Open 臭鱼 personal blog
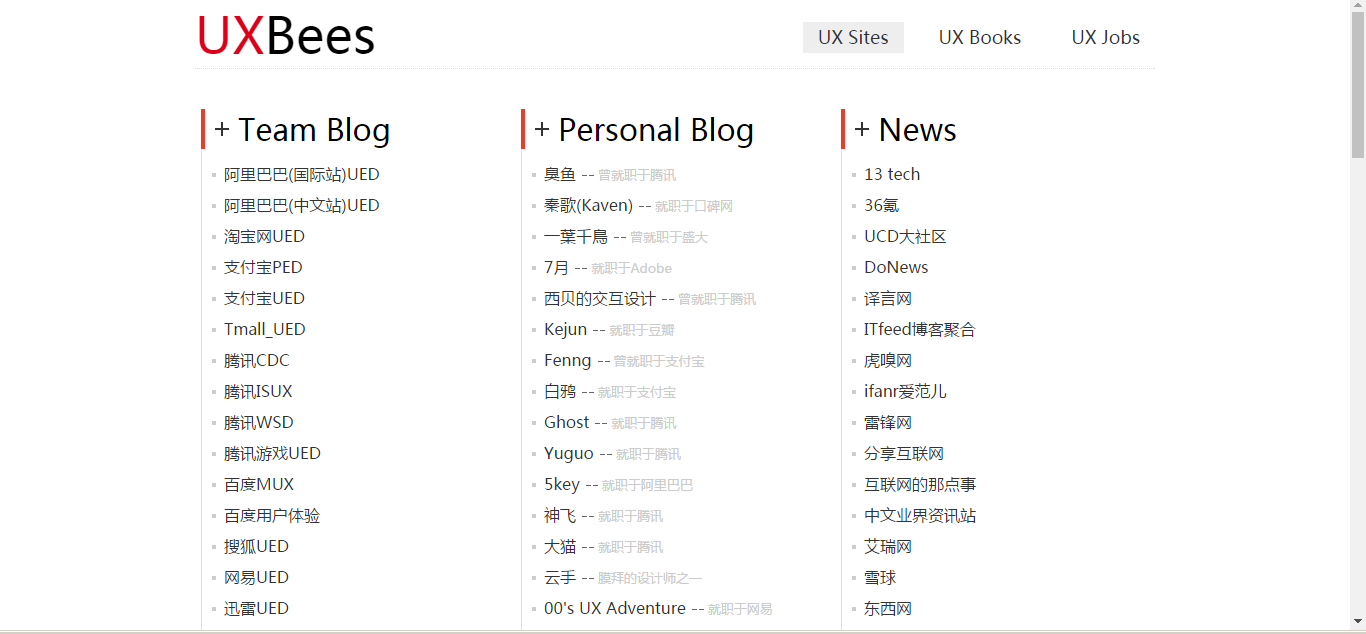 click(560, 174)
